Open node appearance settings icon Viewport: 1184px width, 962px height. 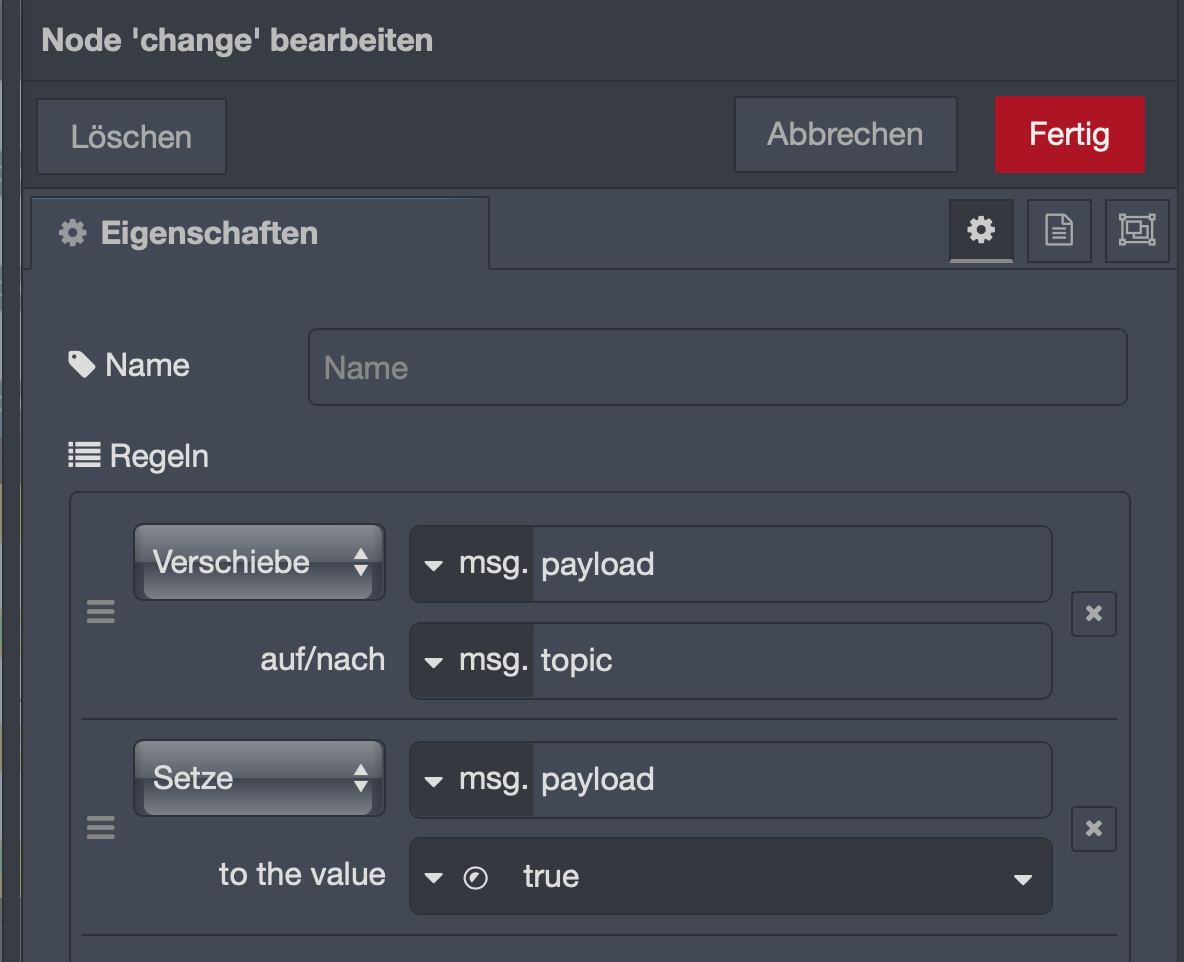pyautogui.click(x=1137, y=230)
